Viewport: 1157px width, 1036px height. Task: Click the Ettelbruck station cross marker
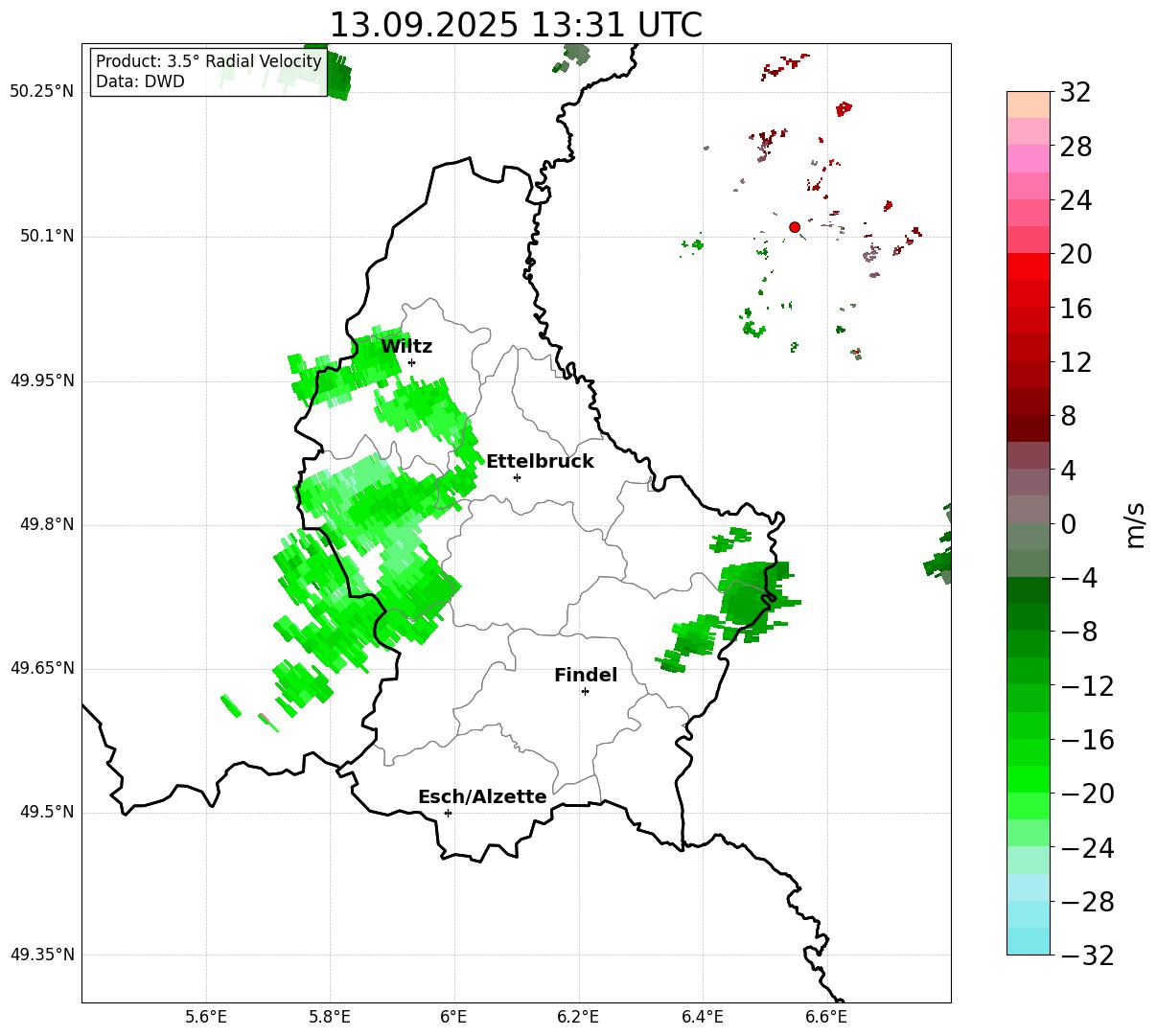point(517,477)
